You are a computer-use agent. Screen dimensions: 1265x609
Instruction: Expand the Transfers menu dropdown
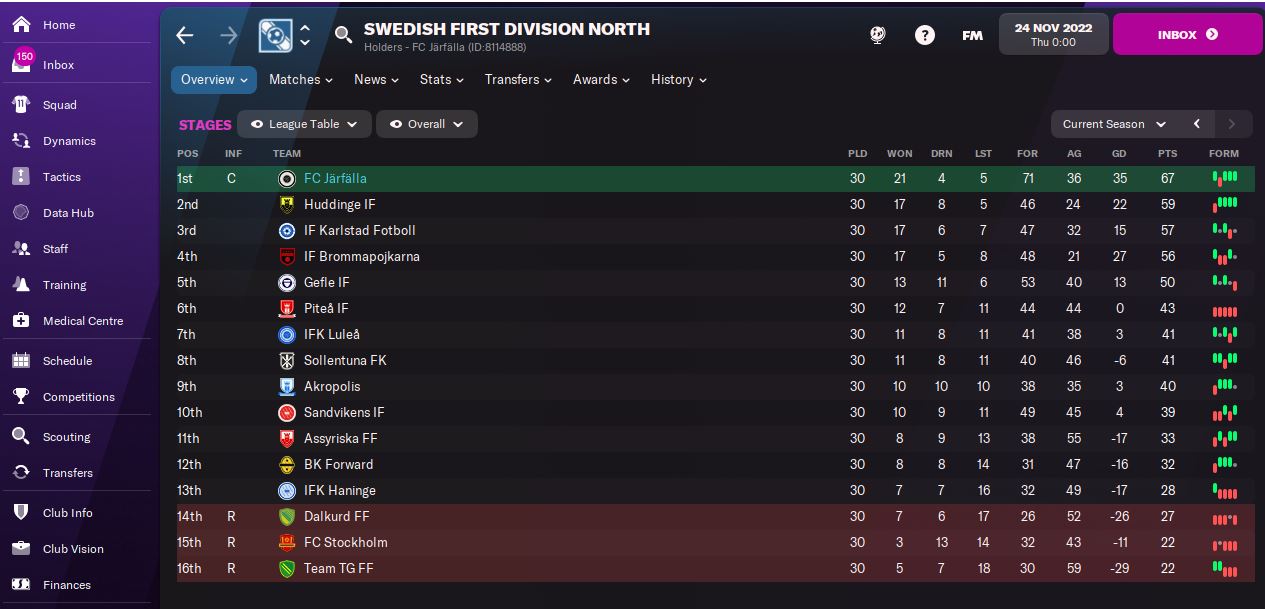coord(518,80)
